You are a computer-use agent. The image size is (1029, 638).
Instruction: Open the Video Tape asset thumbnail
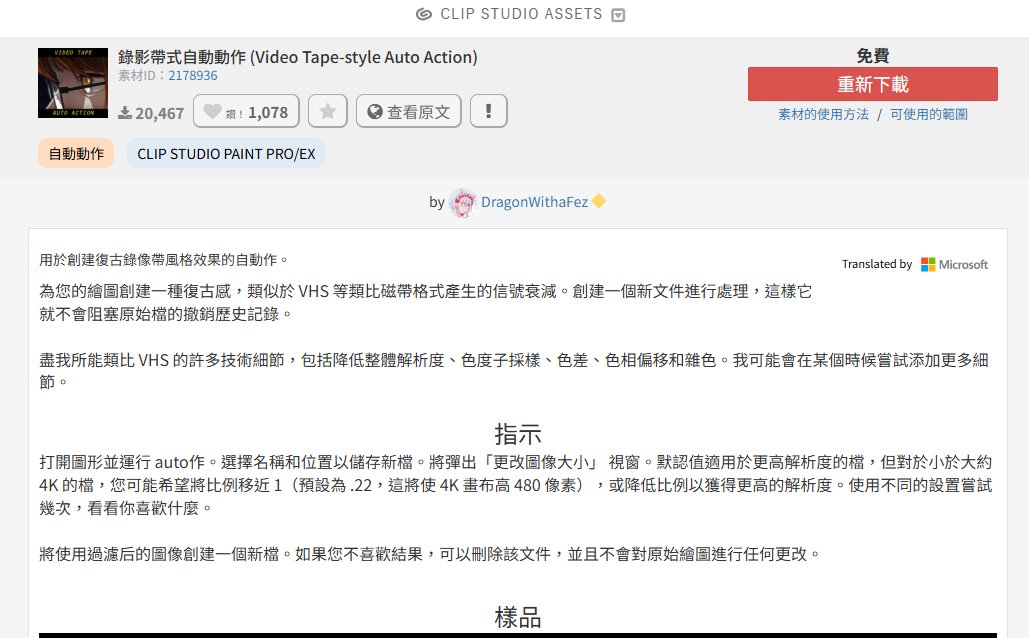(73, 83)
